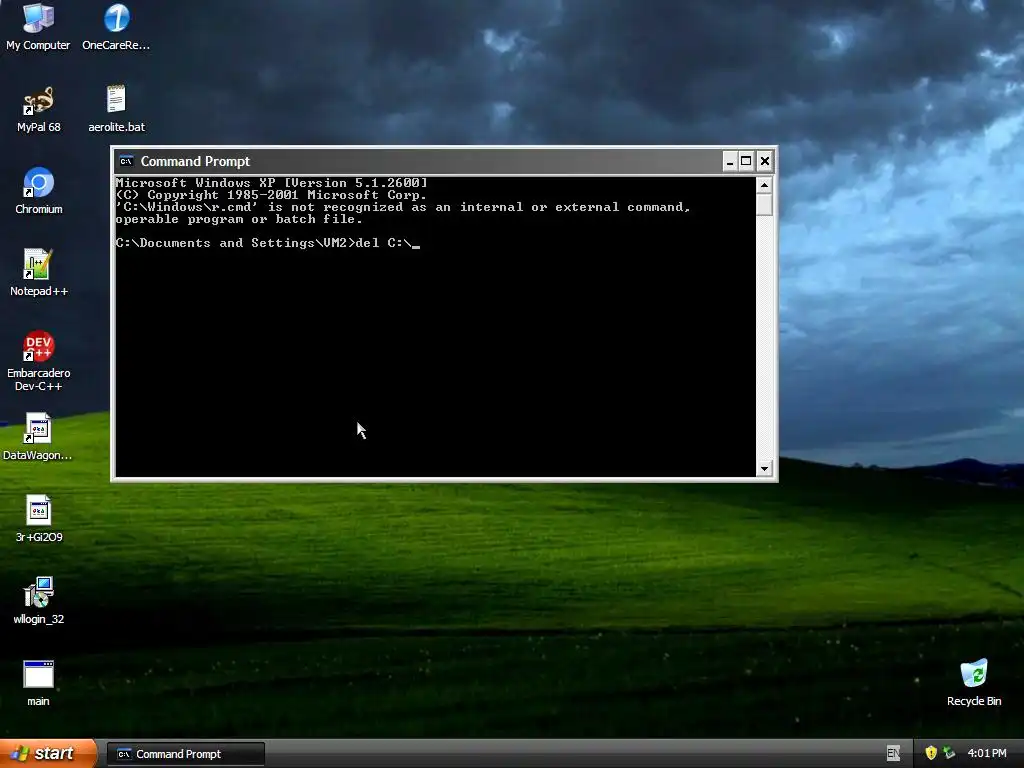1024x768 pixels.
Task: Click the console vertical scrollbar thumb
Action: point(764,204)
